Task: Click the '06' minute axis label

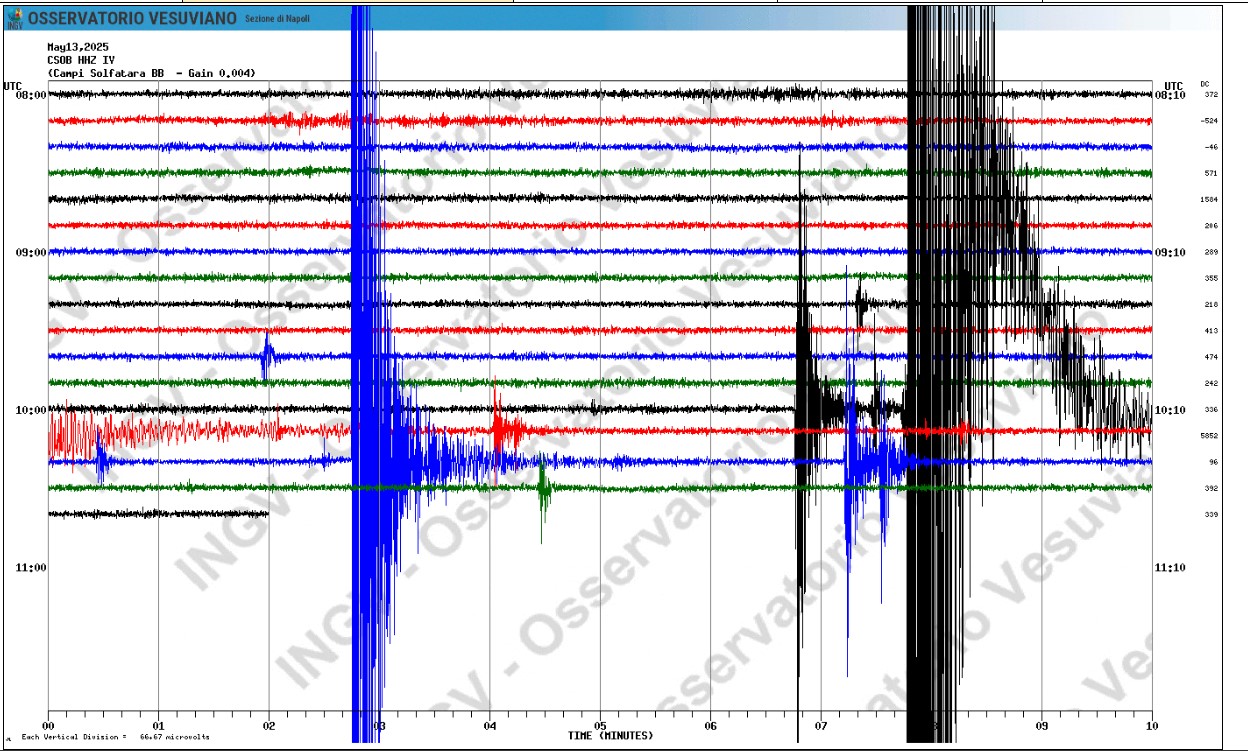Action: click(710, 726)
